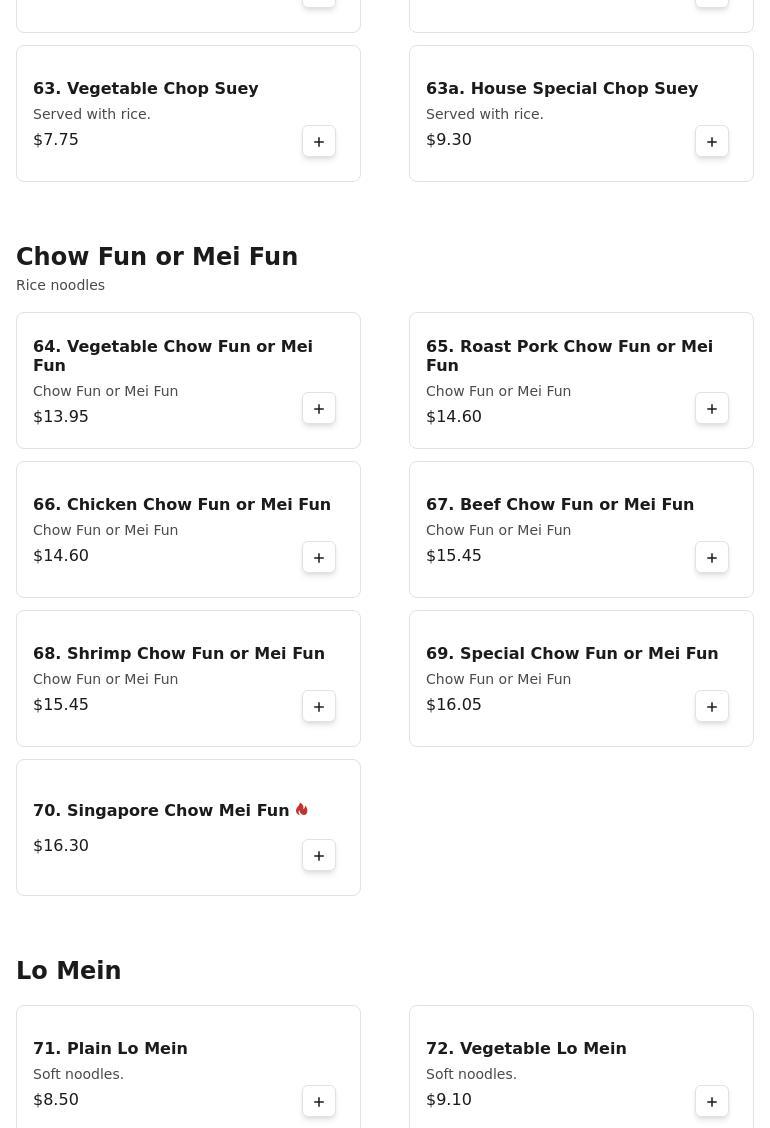Select 70. Singapore Chow Mei Fun title
Image resolution: width=770 pixels, height=1128 pixels.
tap(161, 811)
